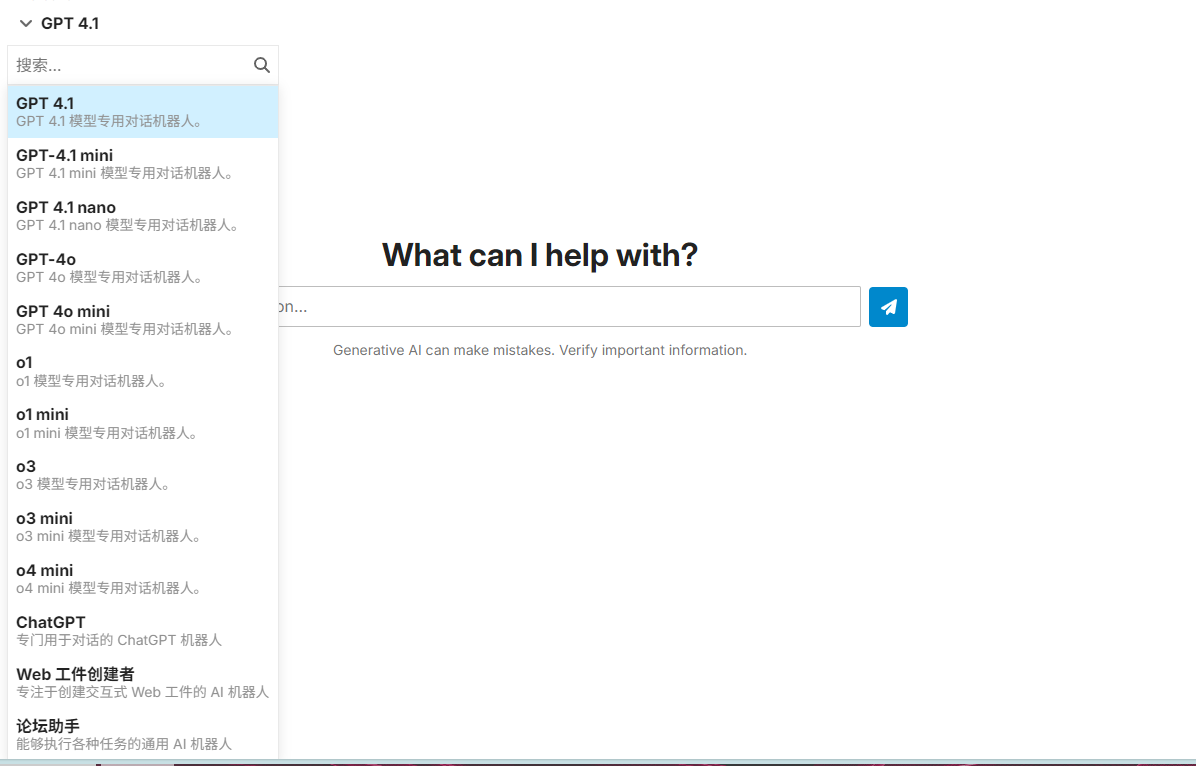The image size is (1196, 766).
Task: Choose the o4 mini model
Action: point(143,579)
